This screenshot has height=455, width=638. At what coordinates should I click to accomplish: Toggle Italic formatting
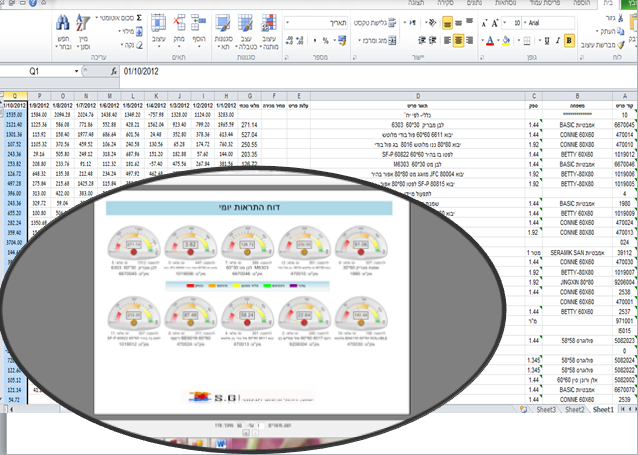(x=558, y=41)
